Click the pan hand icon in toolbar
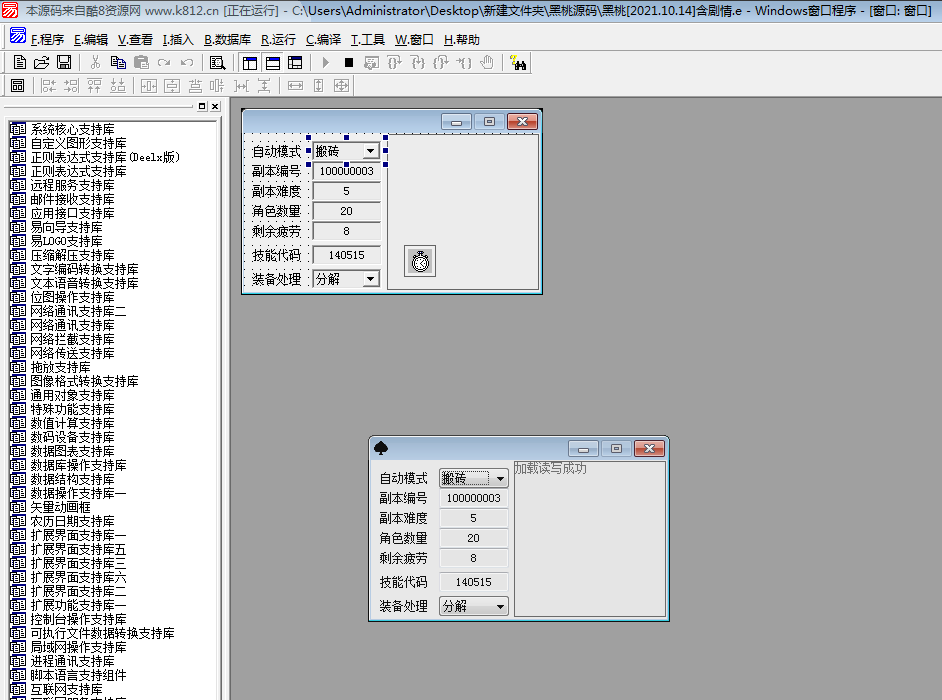Screen dimensions: 942x700 pos(487,63)
